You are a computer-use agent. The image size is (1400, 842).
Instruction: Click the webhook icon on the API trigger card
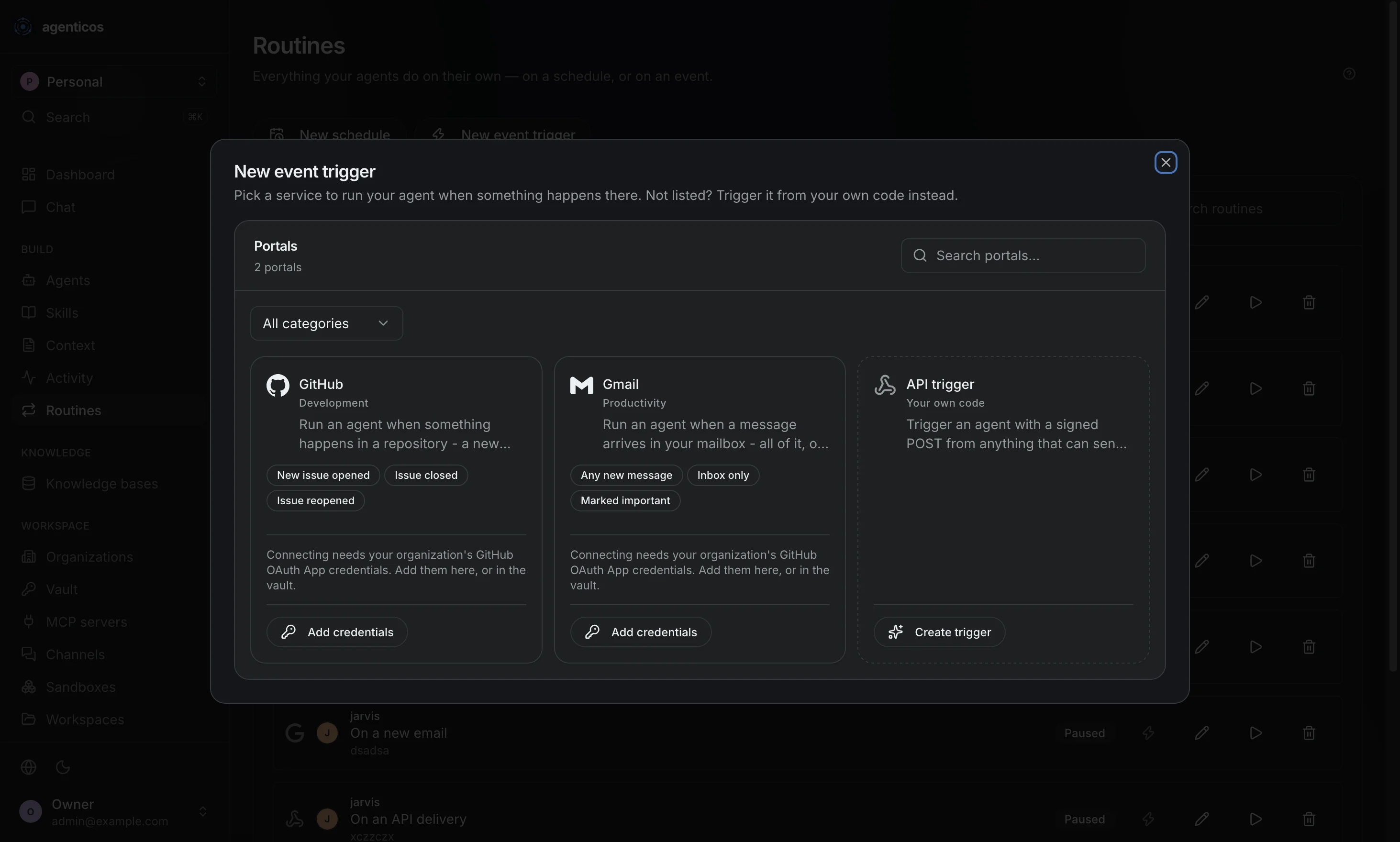(885, 385)
